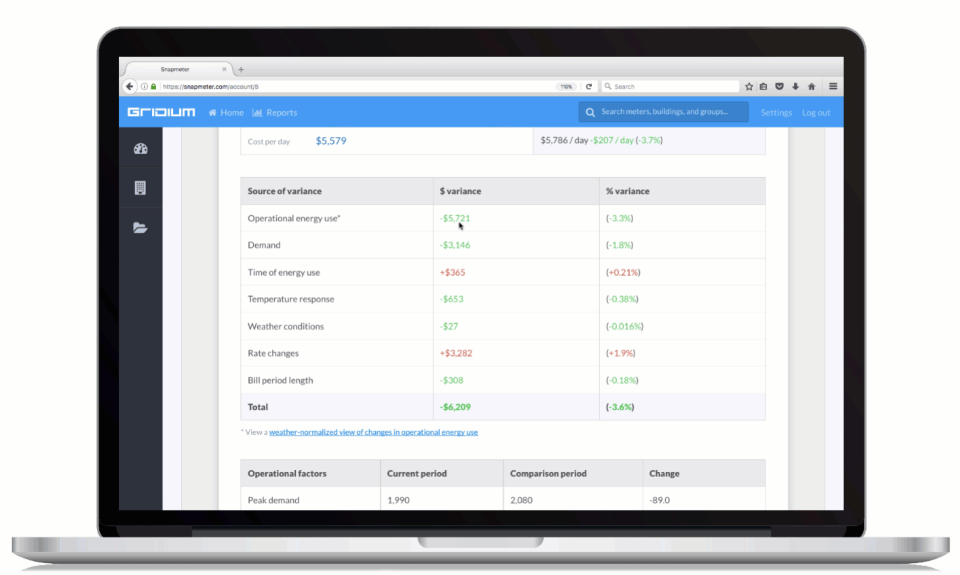Image resolution: width=960 pixels, height=575 pixels.
Task: Click the browser back arrow button
Action: (129, 86)
